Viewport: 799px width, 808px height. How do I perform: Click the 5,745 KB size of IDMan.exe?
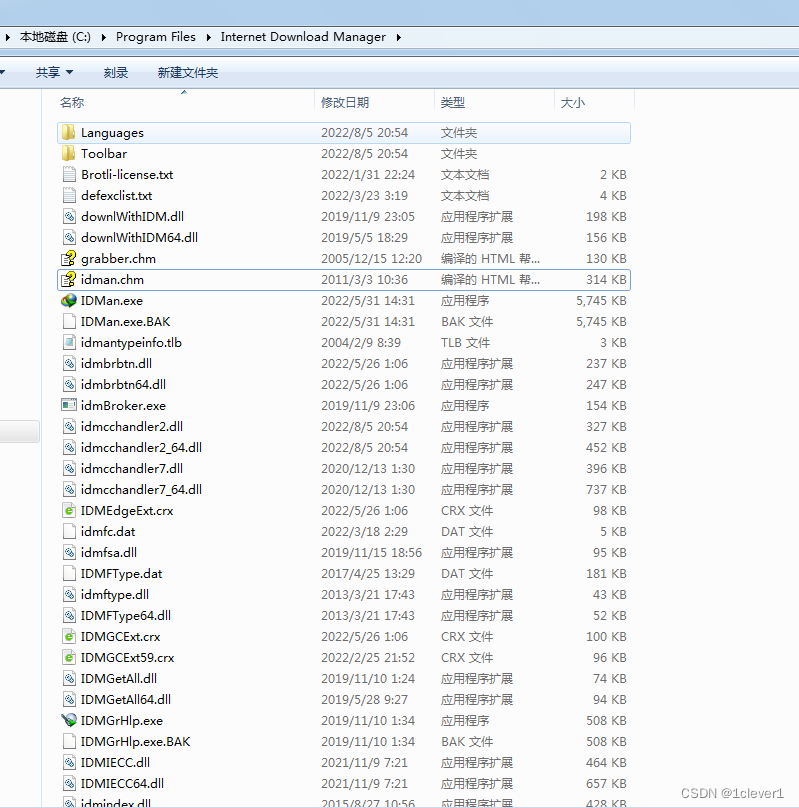[601, 300]
